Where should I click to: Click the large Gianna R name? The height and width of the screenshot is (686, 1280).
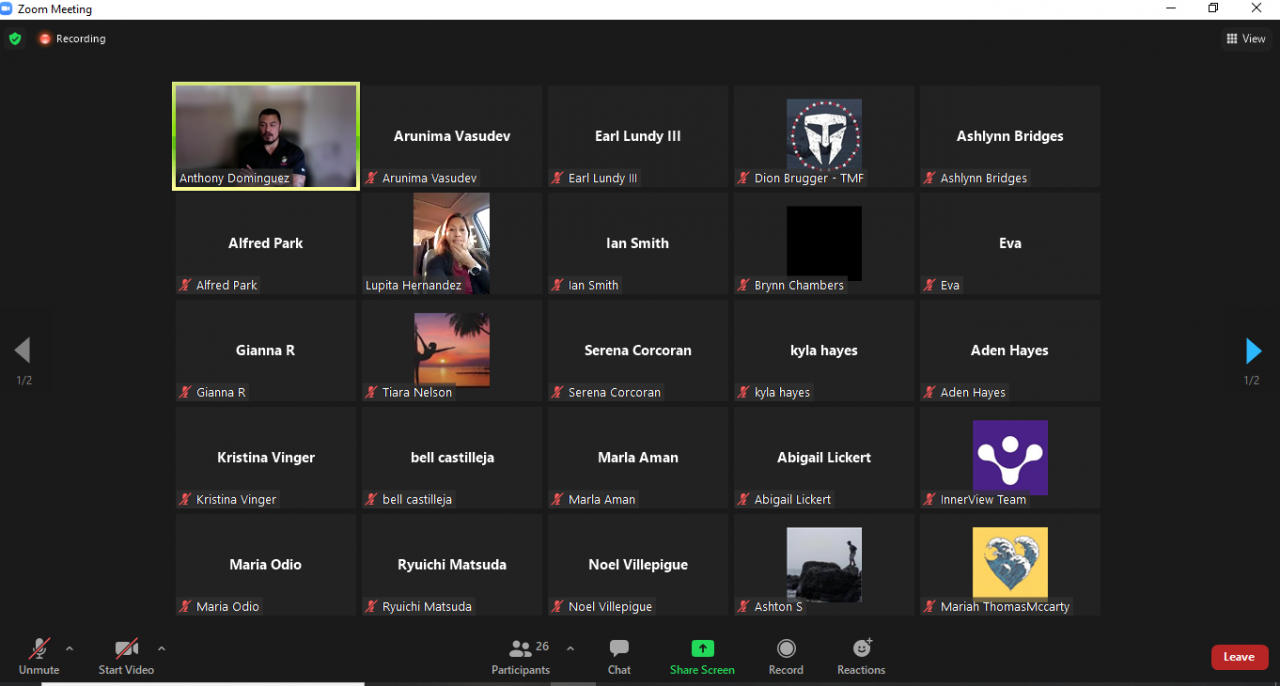[266, 350]
